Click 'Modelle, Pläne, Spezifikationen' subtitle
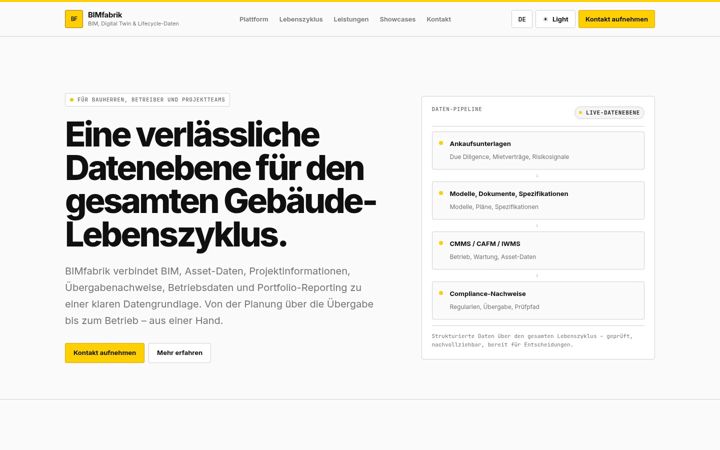This screenshot has width=720, height=450. 494,207
